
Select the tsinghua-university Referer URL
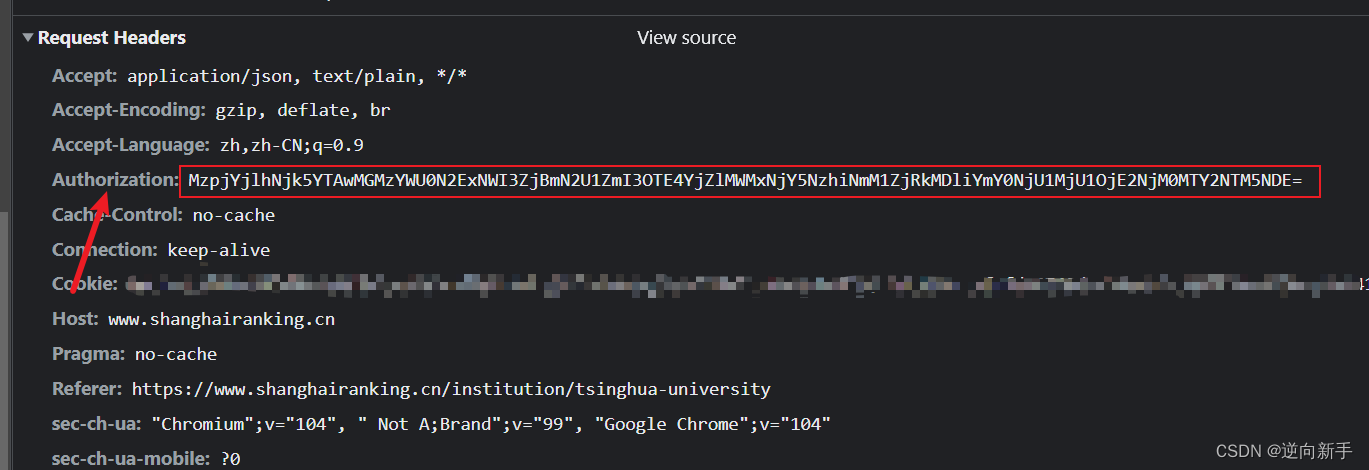click(451, 390)
